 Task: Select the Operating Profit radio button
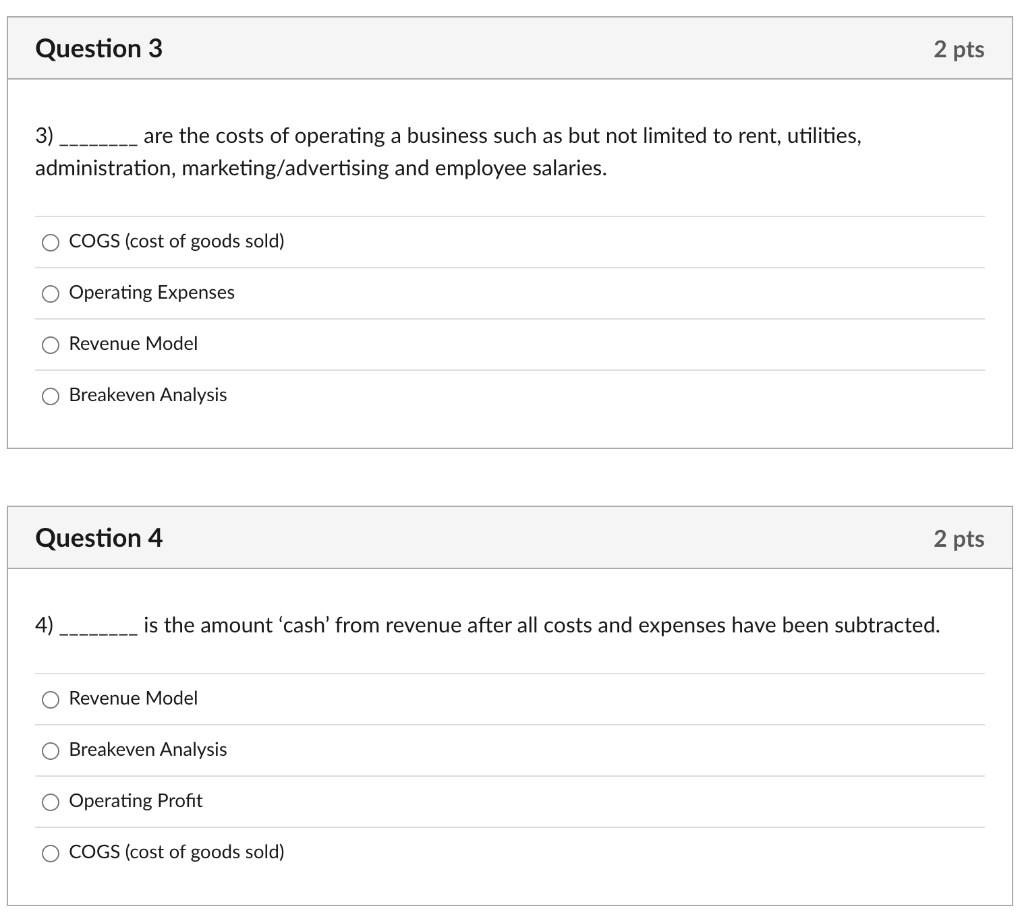pos(50,801)
